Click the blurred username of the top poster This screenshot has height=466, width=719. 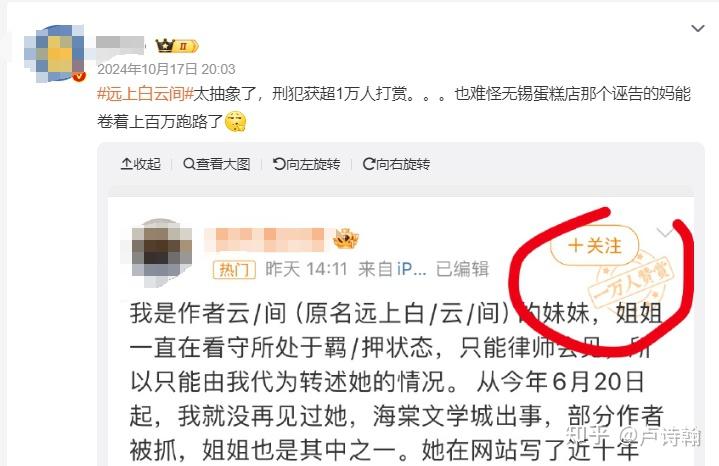click(120, 44)
